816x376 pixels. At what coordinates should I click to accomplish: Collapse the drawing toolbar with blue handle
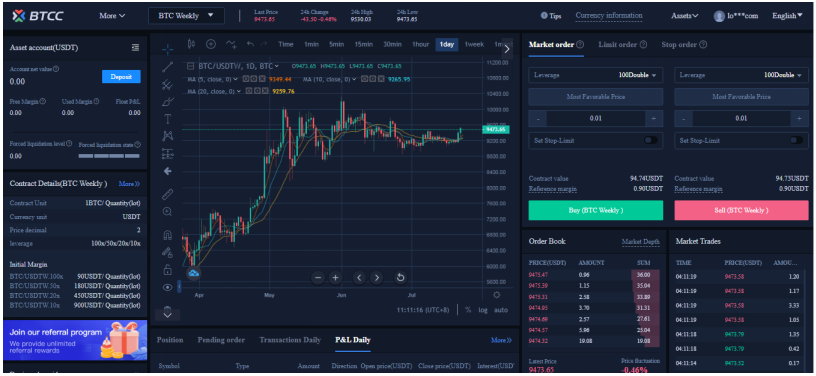point(179,286)
